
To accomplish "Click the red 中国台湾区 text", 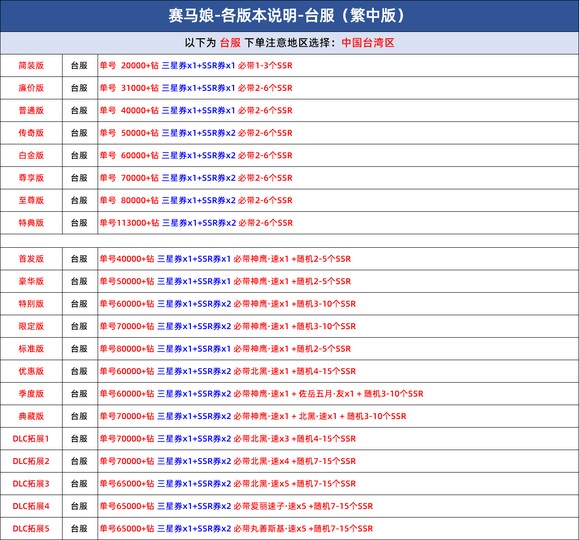I will (368, 43).
